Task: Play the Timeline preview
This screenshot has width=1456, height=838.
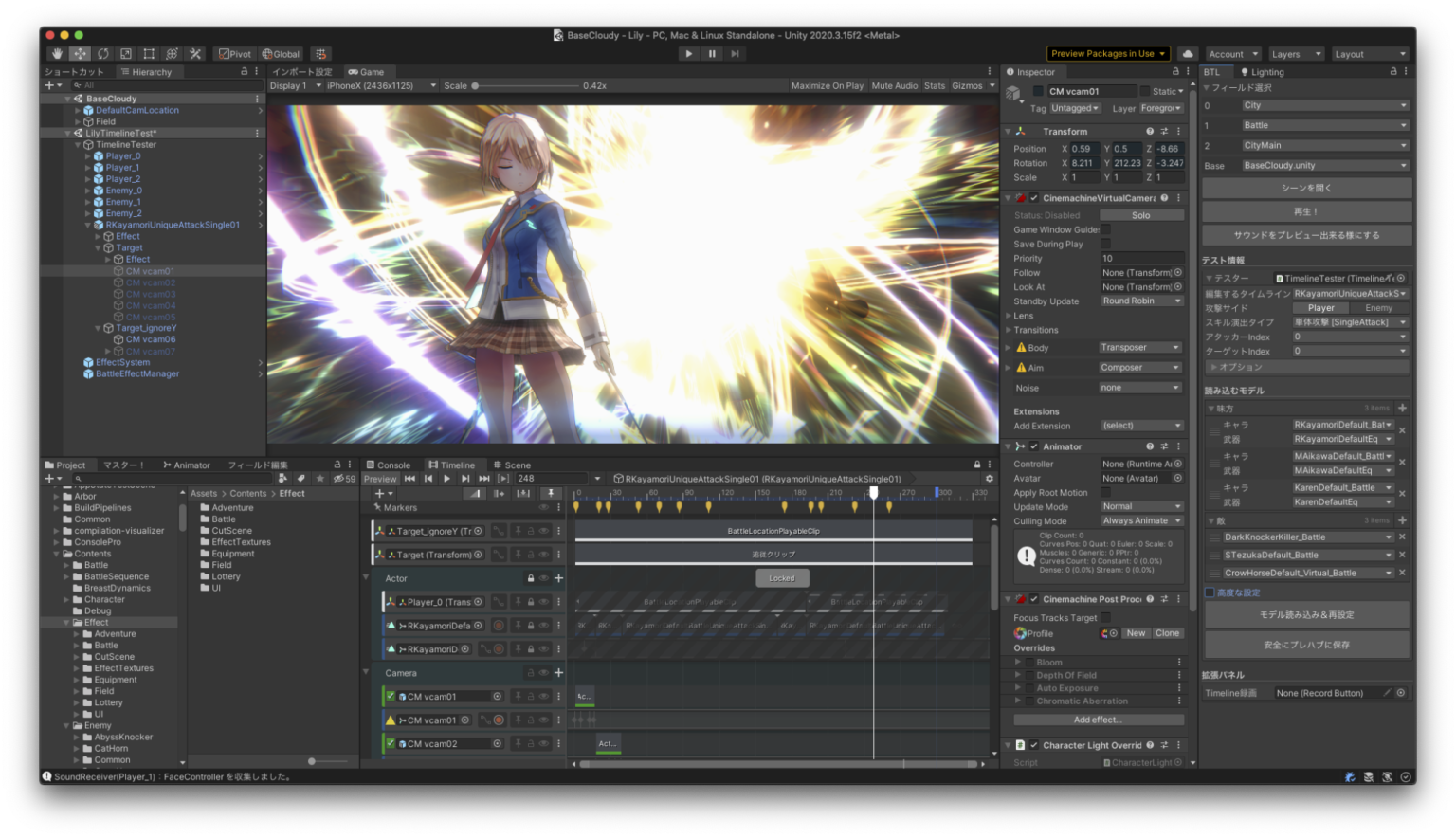Action: click(446, 479)
